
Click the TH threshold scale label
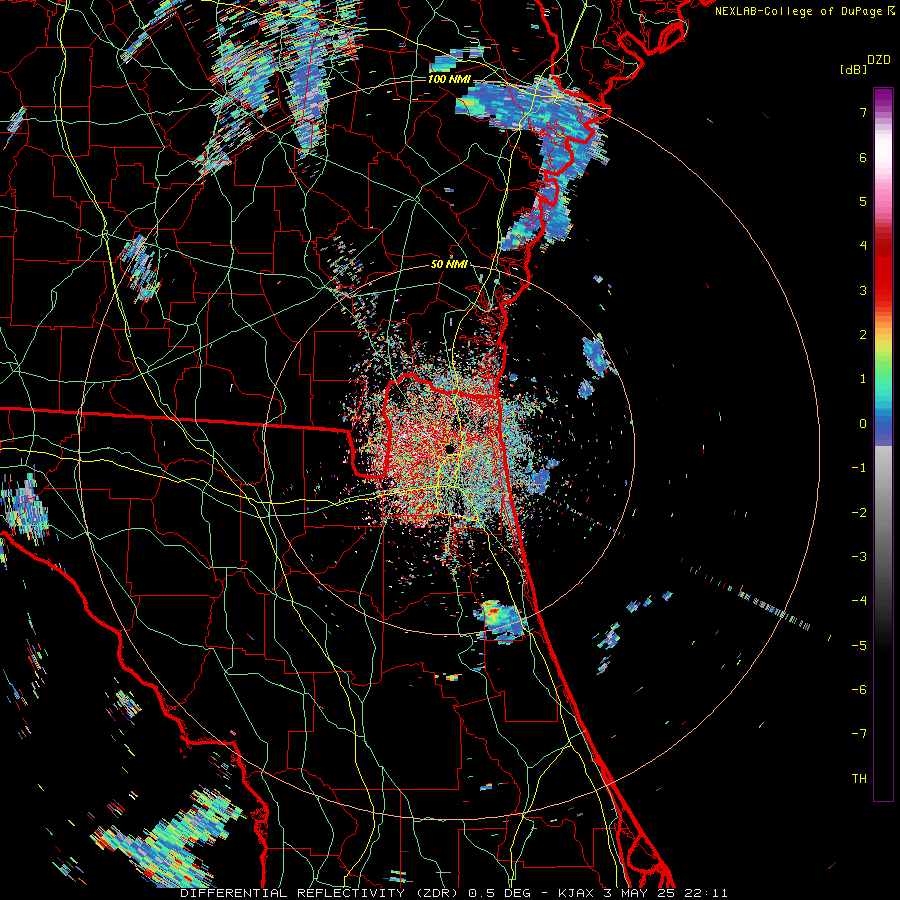[859, 778]
